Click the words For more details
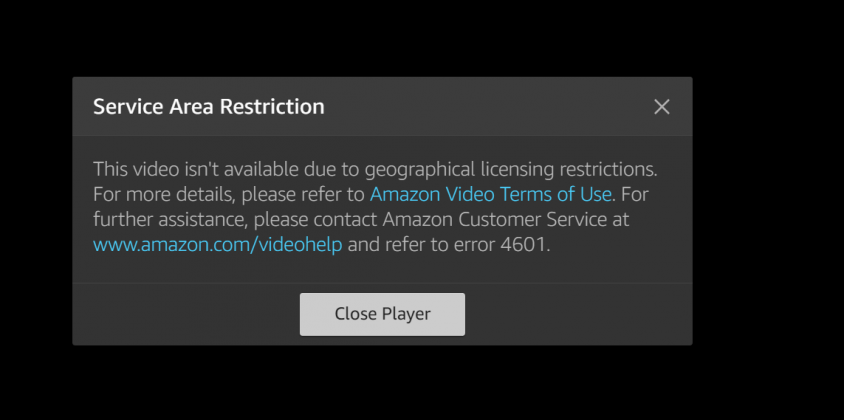 (164, 194)
